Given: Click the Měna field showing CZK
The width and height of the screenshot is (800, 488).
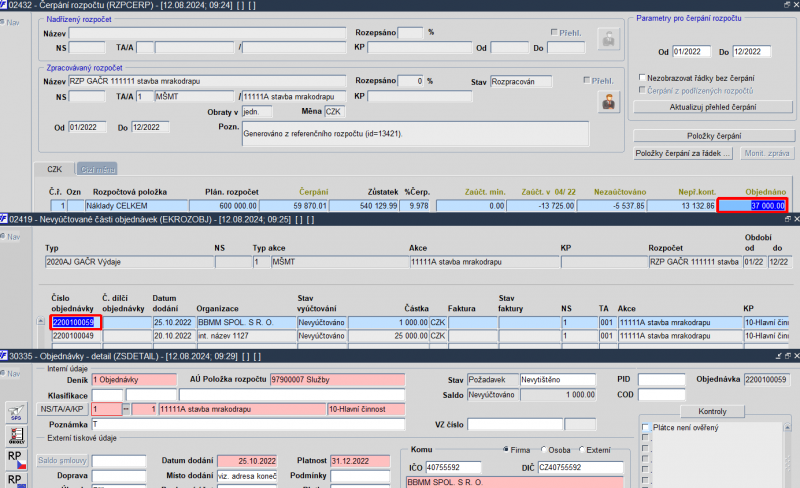Looking at the screenshot, I should 335,111.
